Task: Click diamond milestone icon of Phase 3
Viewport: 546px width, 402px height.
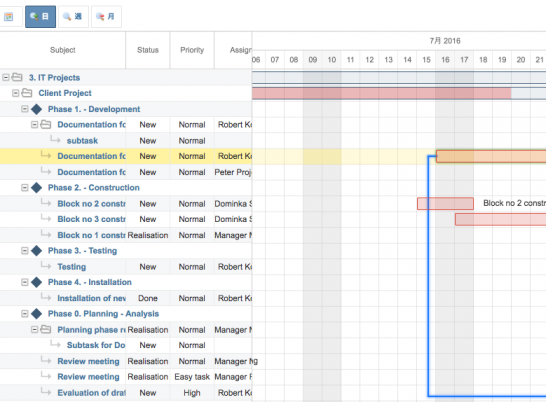Action: click(x=36, y=251)
